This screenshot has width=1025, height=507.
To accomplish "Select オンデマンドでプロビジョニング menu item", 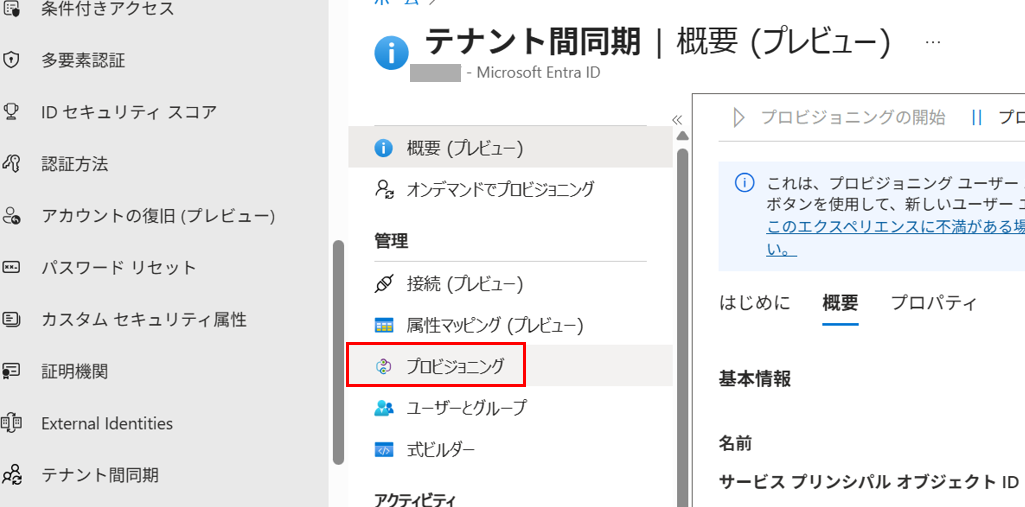I will pyautogui.click(x=510, y=189).
